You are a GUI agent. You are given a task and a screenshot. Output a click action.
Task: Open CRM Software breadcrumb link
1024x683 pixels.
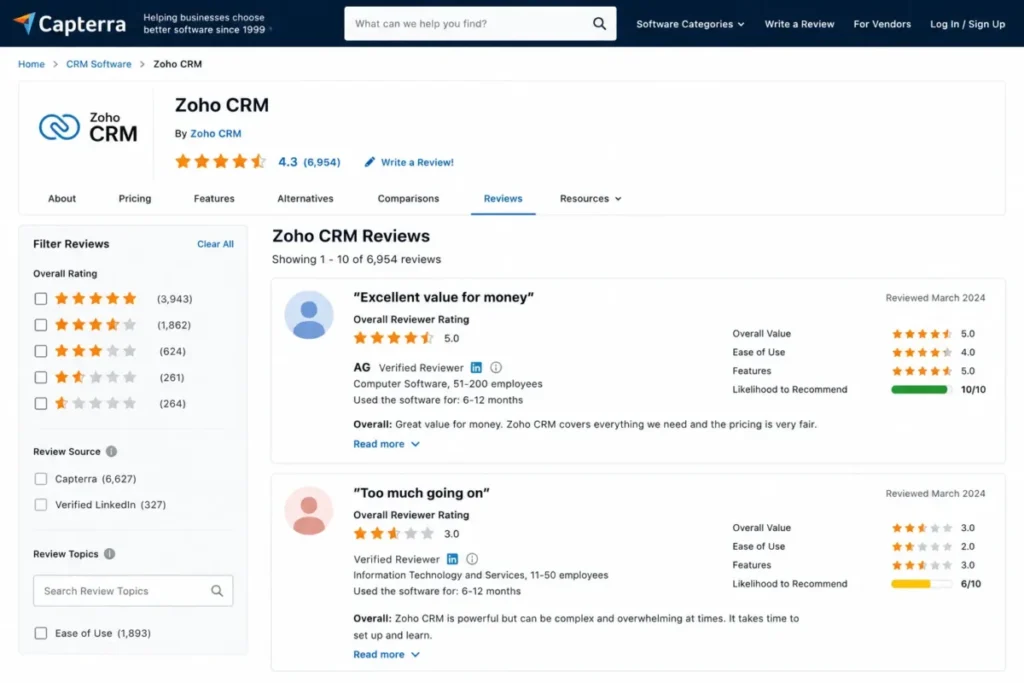(x=99, y=64)
